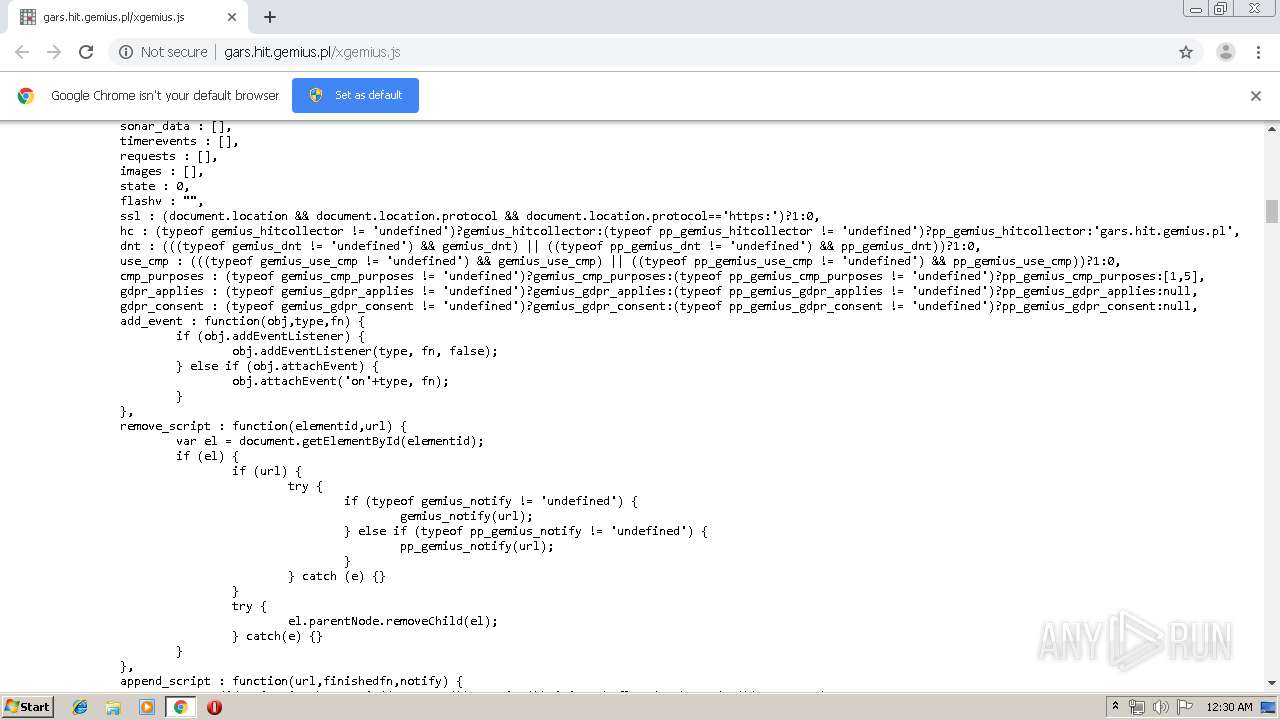Click the 'gemius_notify(url);' line
The image size is (1280, 720).
coord(466,516)
